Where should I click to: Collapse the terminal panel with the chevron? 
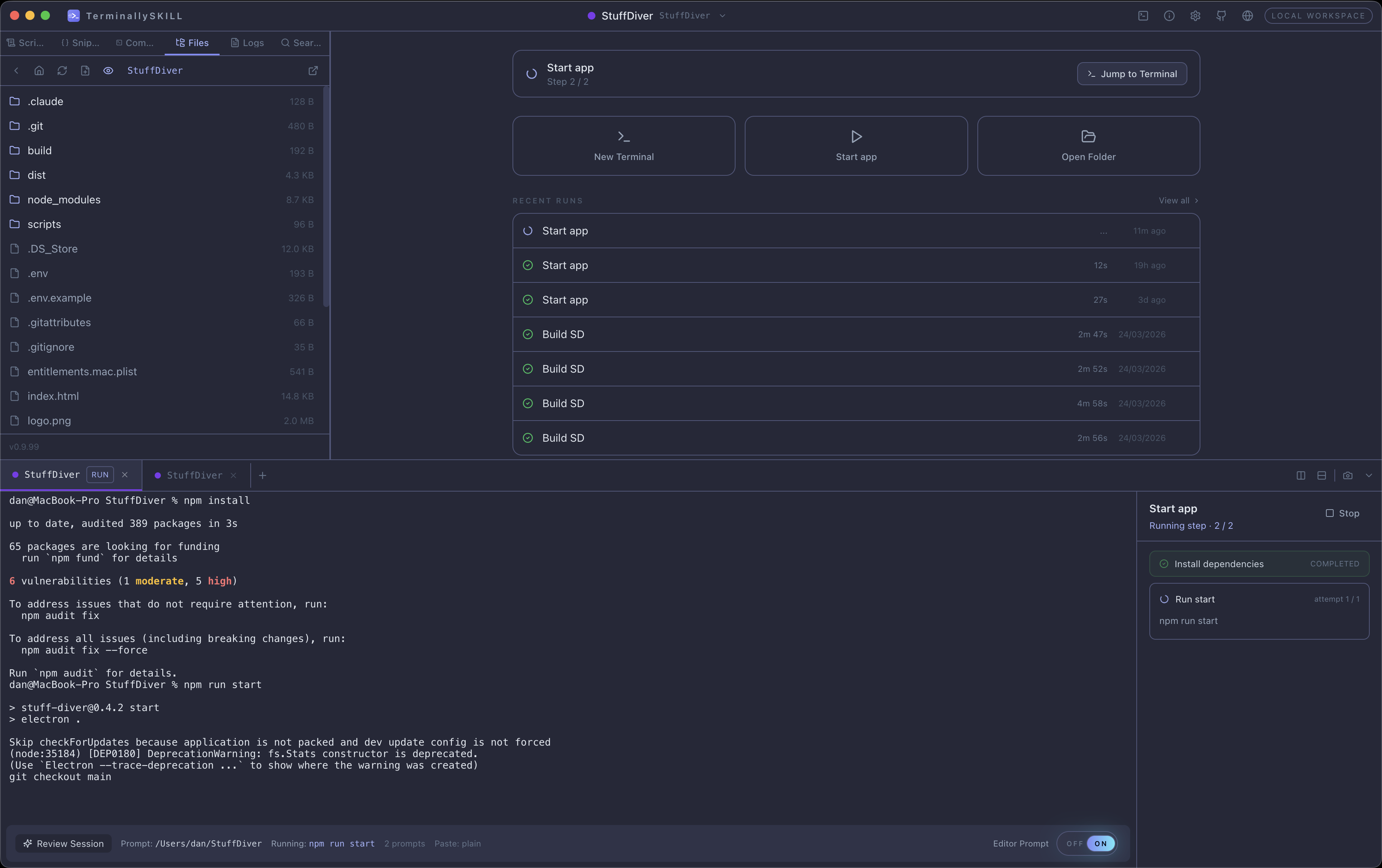(1369, 475)
